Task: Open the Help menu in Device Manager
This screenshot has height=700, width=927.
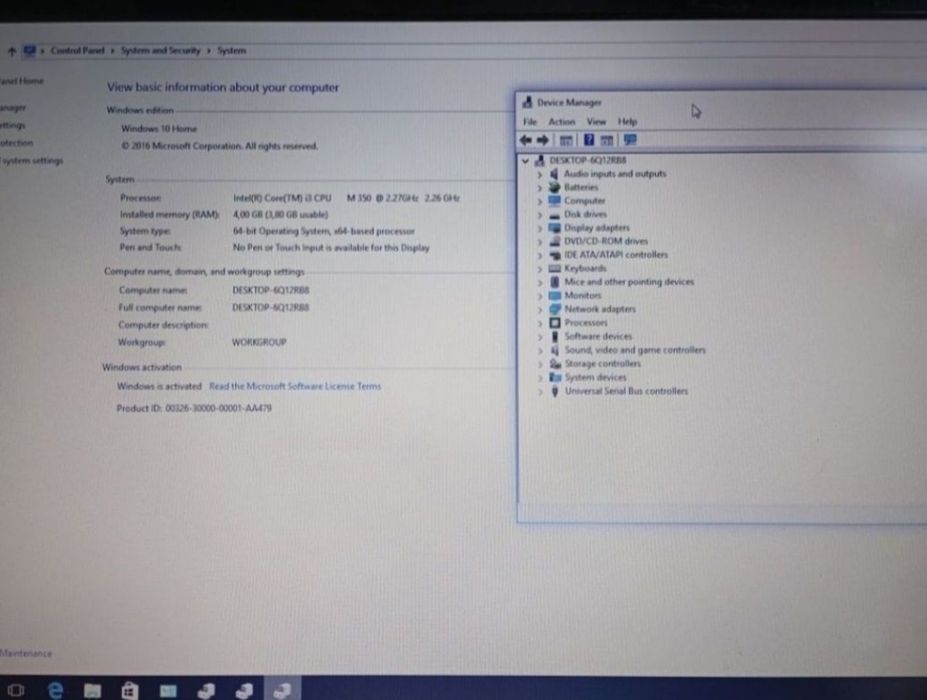Action: click(627, 122)
